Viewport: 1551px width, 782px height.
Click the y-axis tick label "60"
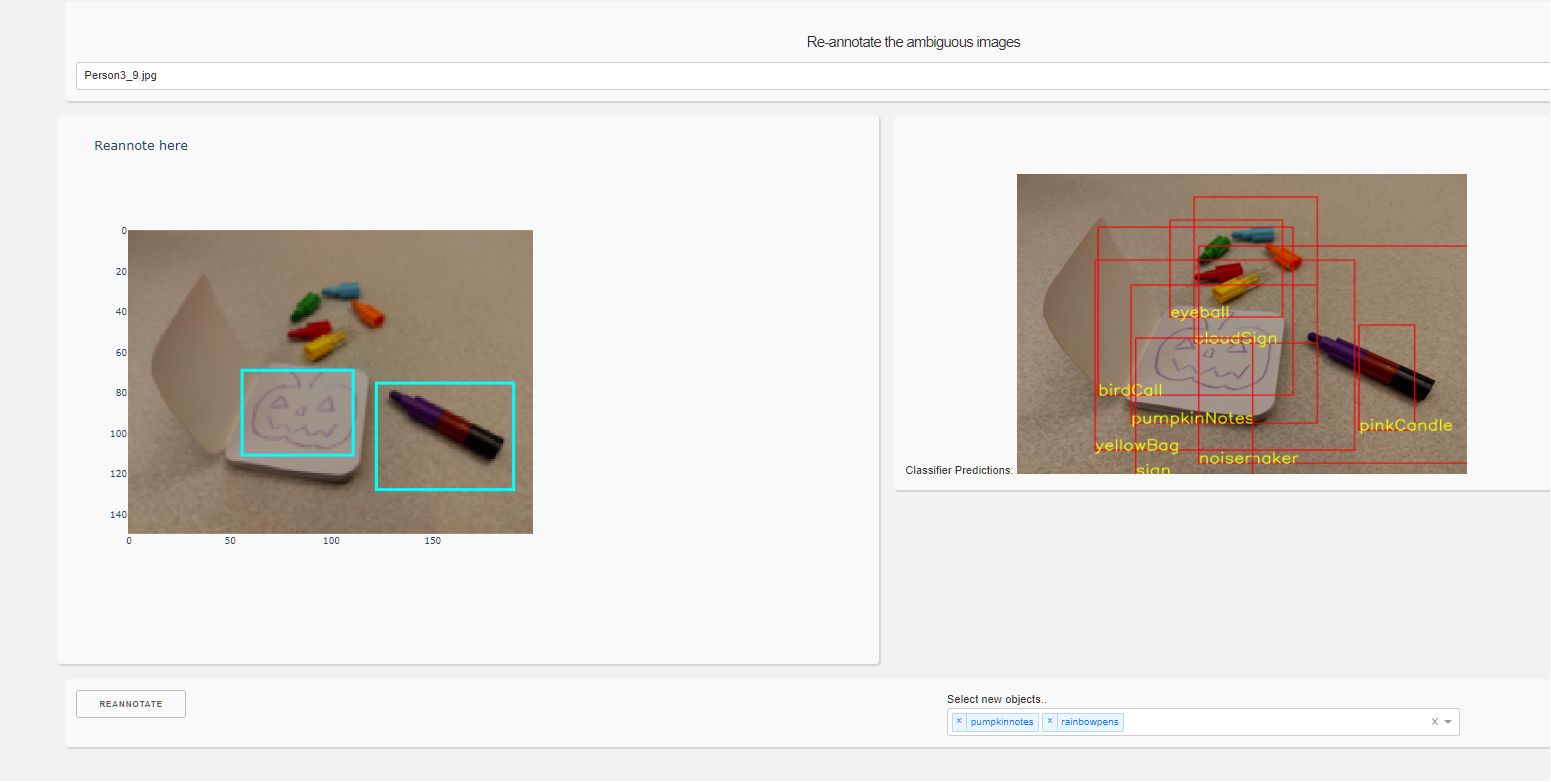pos(121,353)
